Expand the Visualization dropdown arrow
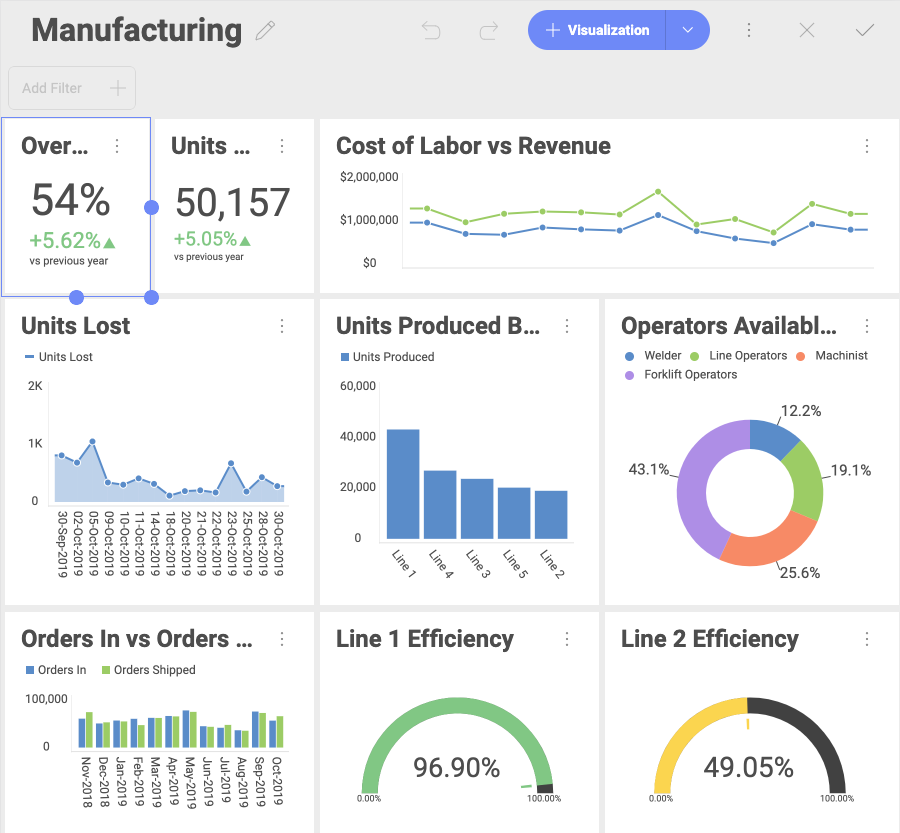Viewport: 900px width, 833px height. click(x=688, y=31)
